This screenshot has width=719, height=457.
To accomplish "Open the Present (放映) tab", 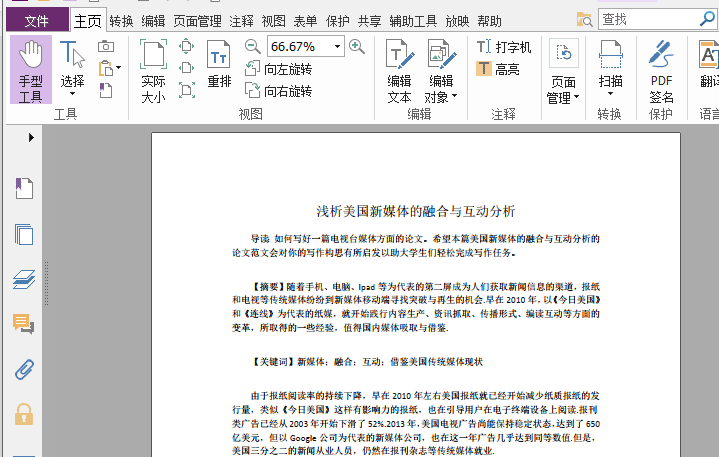I will [x=457, y=21].
